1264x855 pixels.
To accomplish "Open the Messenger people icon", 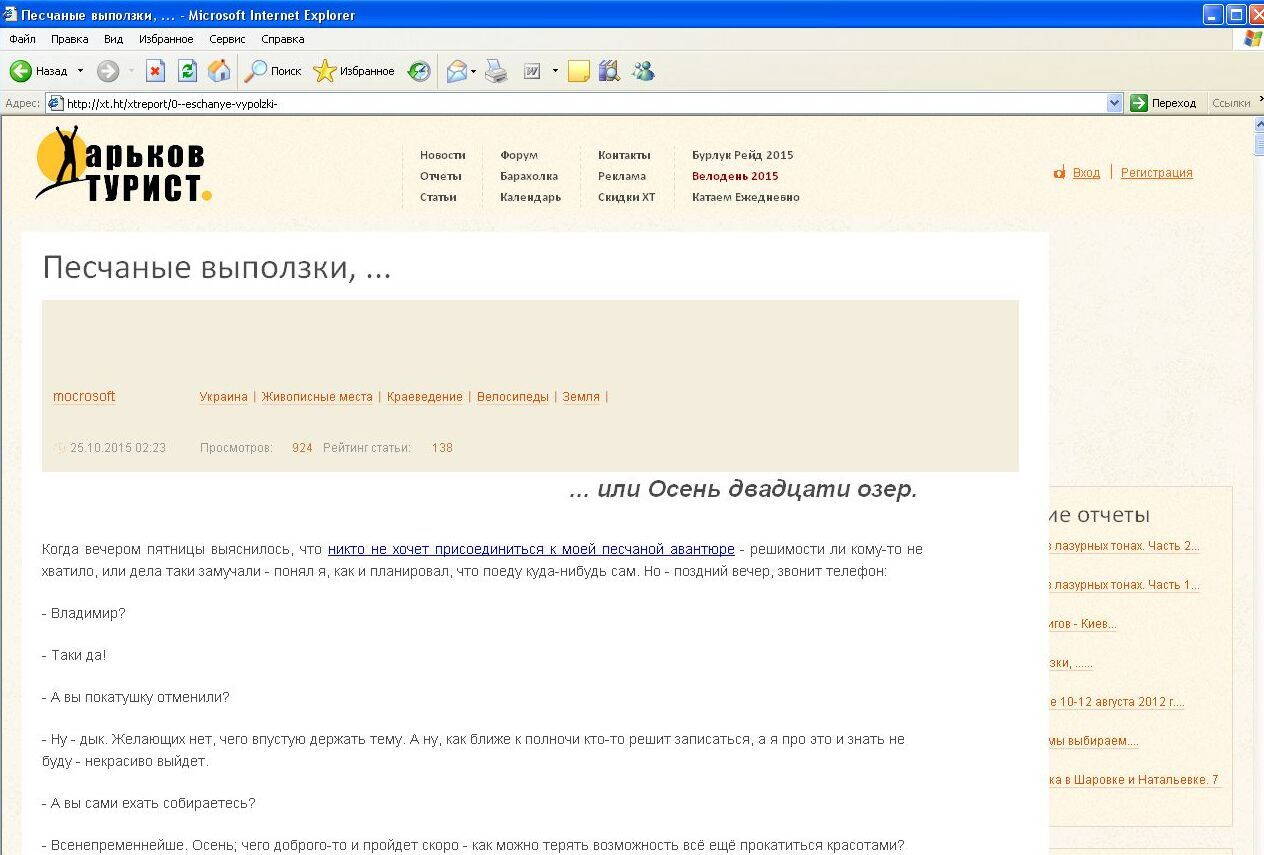I will point(643,71).
